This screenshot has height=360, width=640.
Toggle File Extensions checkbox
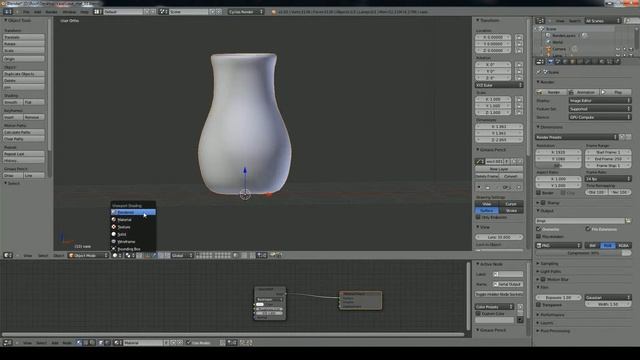588,229
